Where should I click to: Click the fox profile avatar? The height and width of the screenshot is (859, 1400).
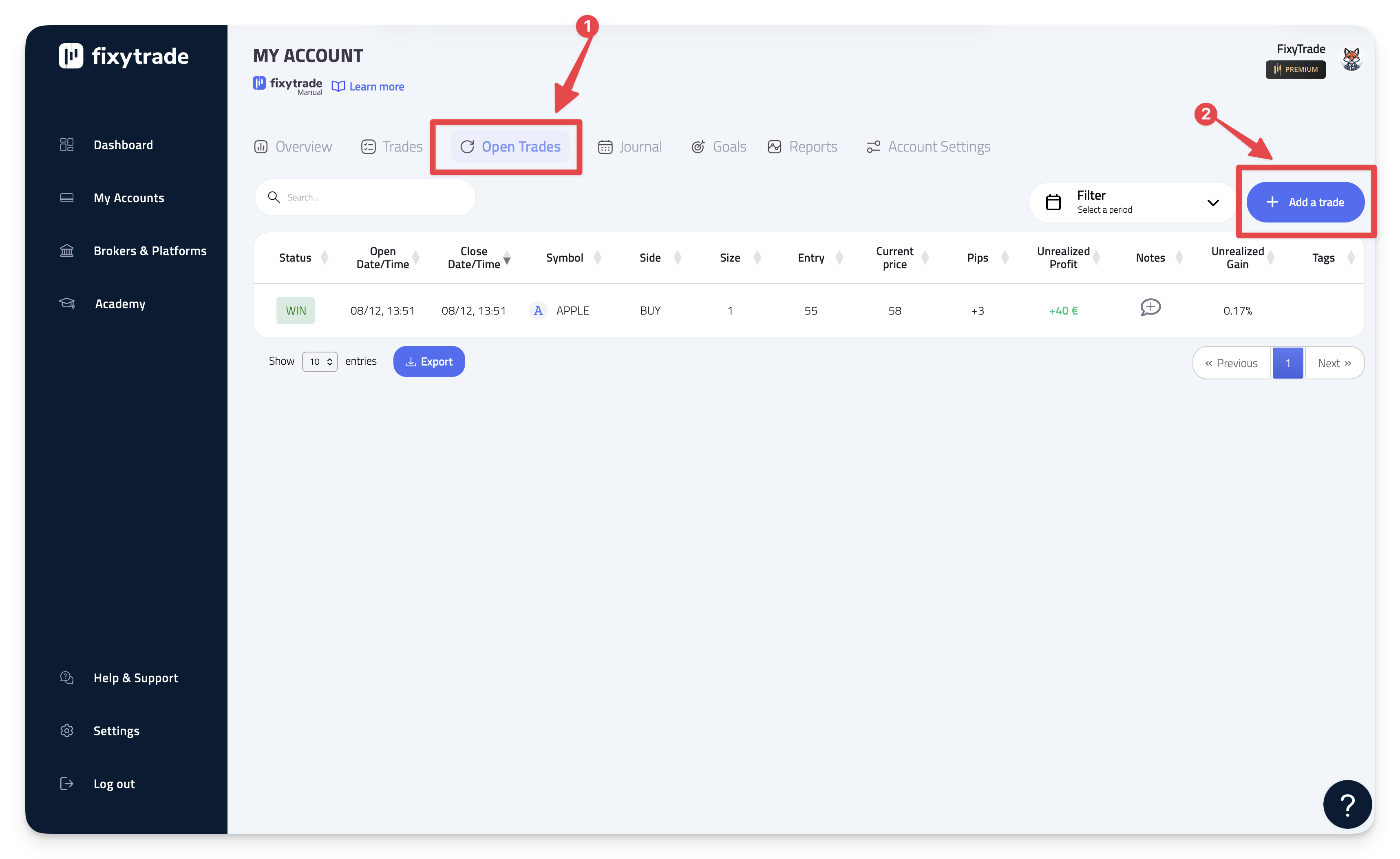click(1351, 59)
